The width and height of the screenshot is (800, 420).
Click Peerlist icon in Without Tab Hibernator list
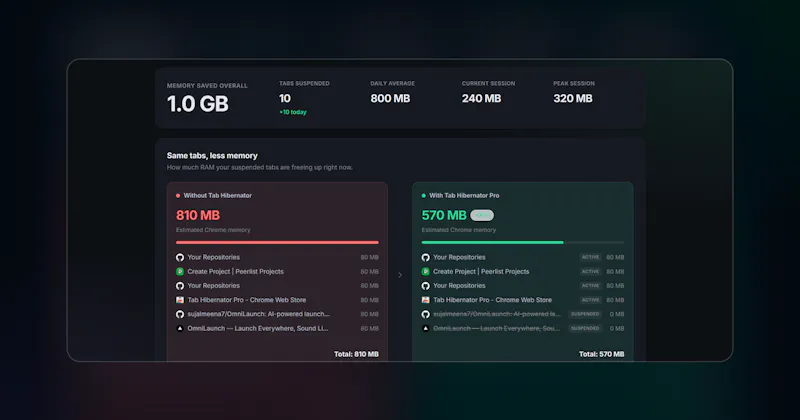tap(180, 271)
